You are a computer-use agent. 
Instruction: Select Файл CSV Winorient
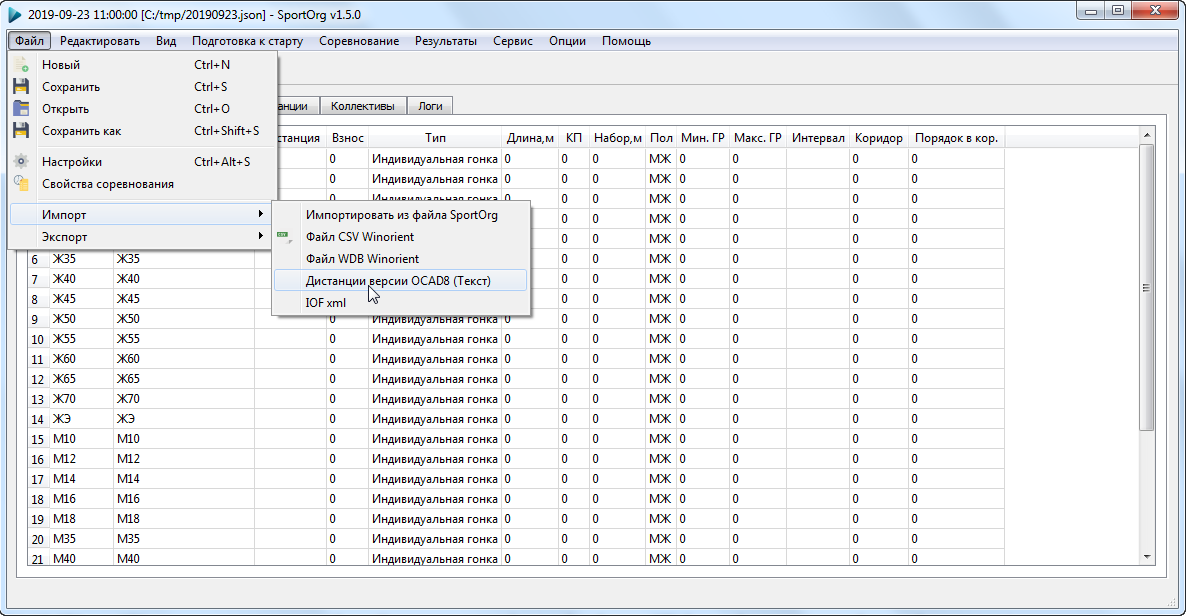(401, 237)
